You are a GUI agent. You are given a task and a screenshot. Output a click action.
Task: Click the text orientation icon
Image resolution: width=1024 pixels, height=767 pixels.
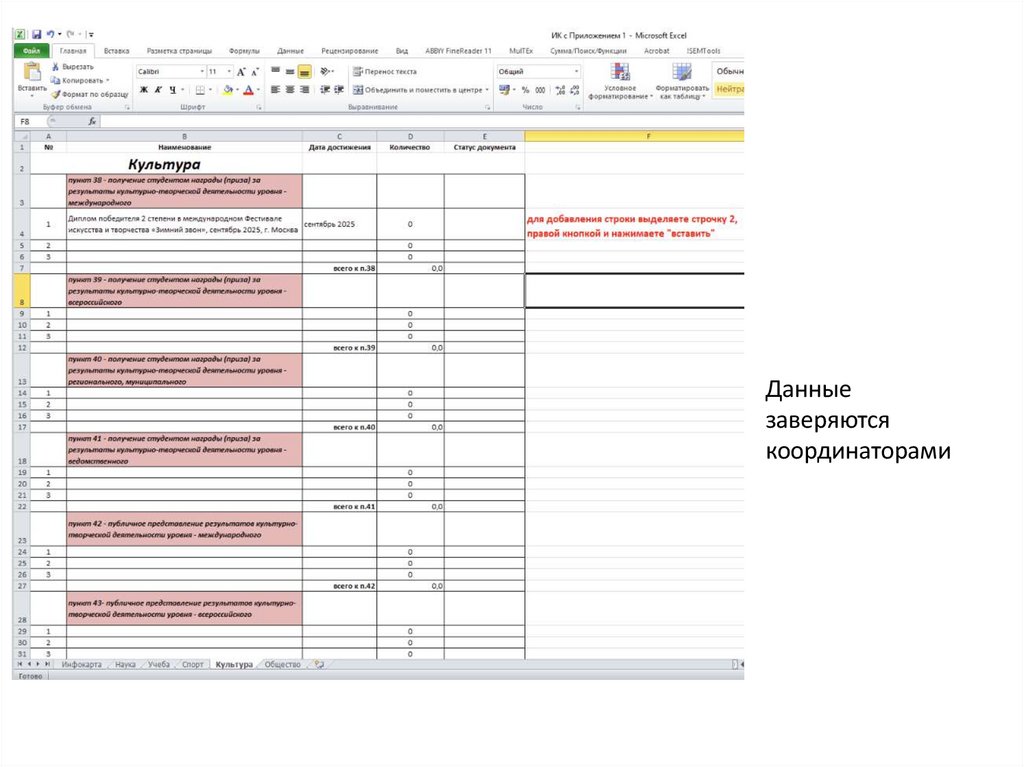(325, 71)
